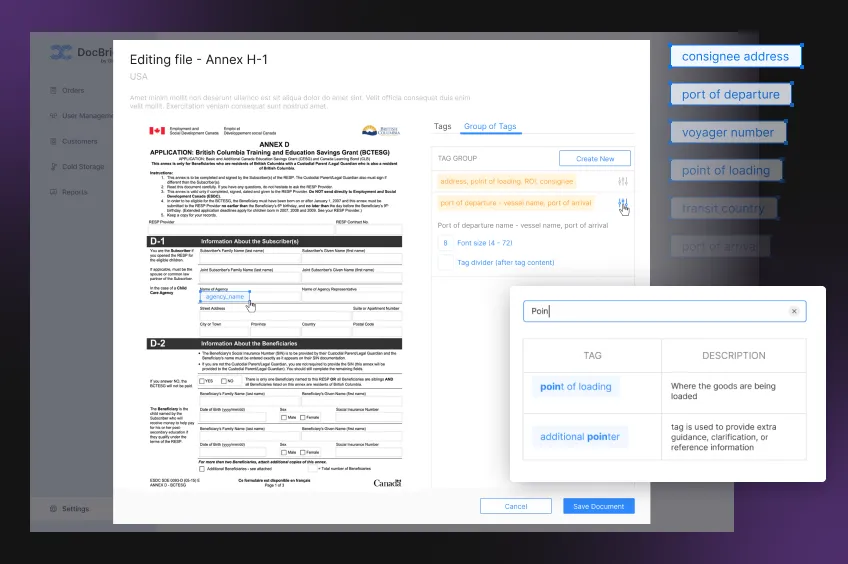Check the YES checkbox in the document
Image resolution: width=848 pixels, height=564 pixels.
point(203,381)
